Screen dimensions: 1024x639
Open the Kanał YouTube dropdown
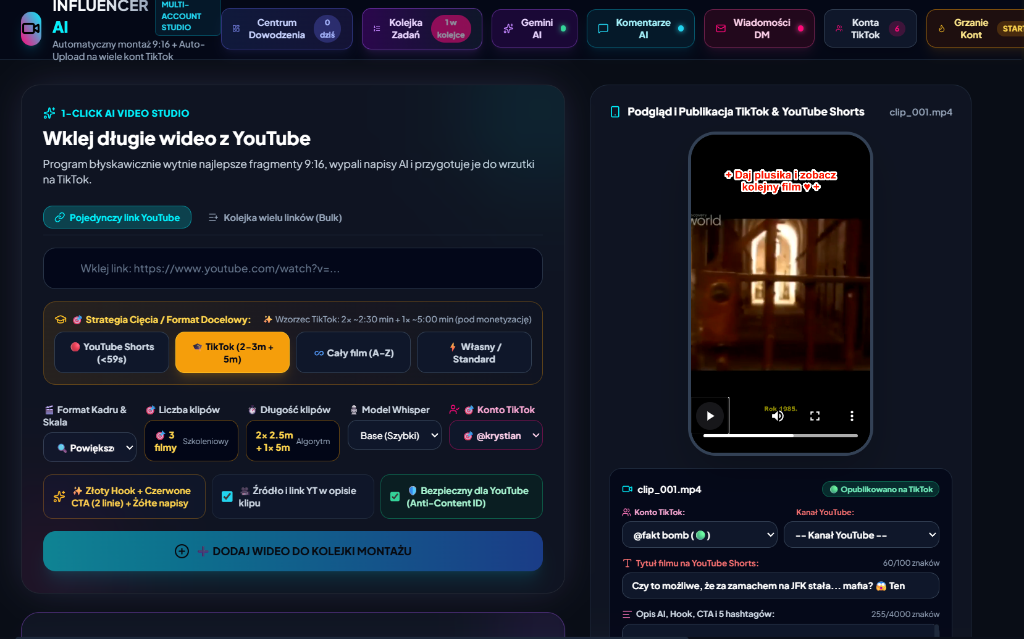[861, 534]
